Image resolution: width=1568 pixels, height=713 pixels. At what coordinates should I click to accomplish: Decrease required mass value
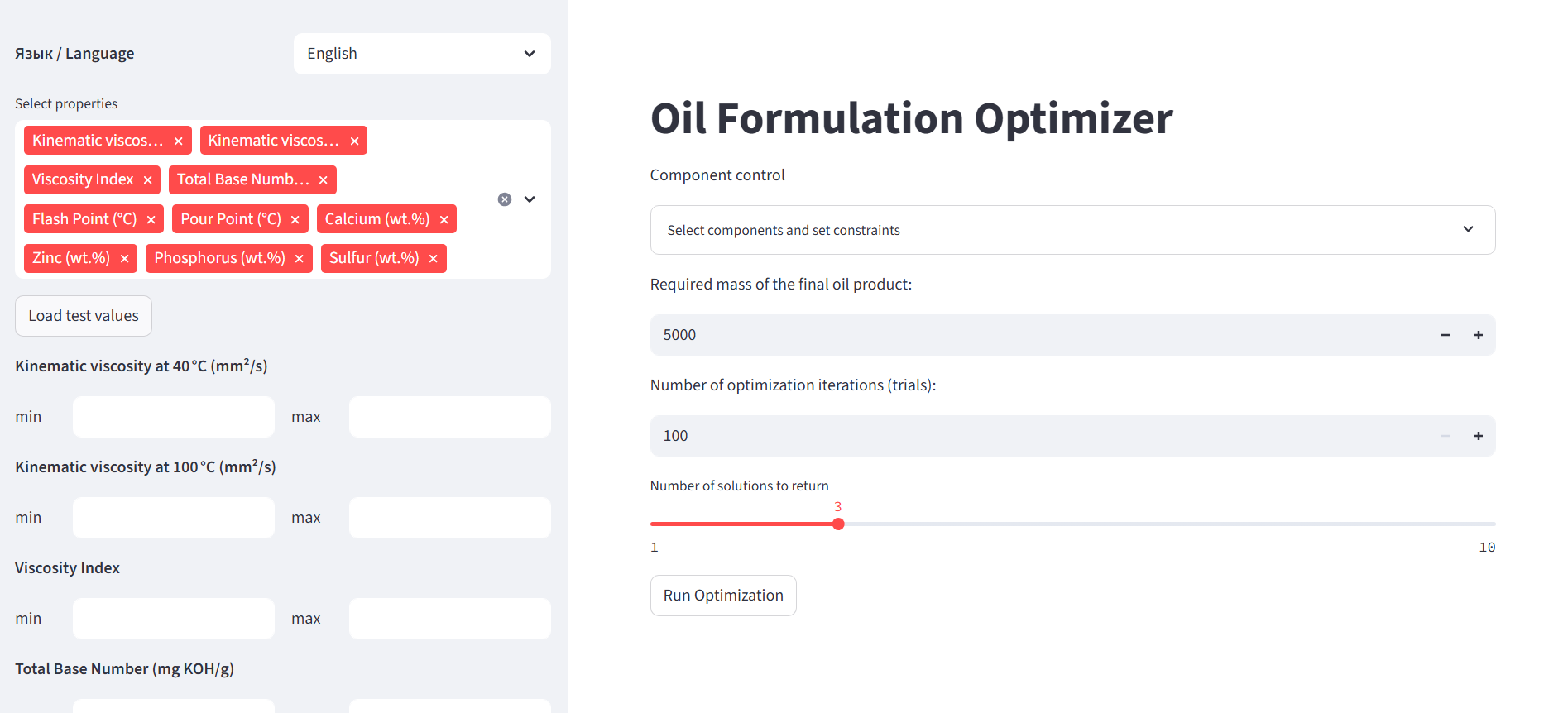1446,335
